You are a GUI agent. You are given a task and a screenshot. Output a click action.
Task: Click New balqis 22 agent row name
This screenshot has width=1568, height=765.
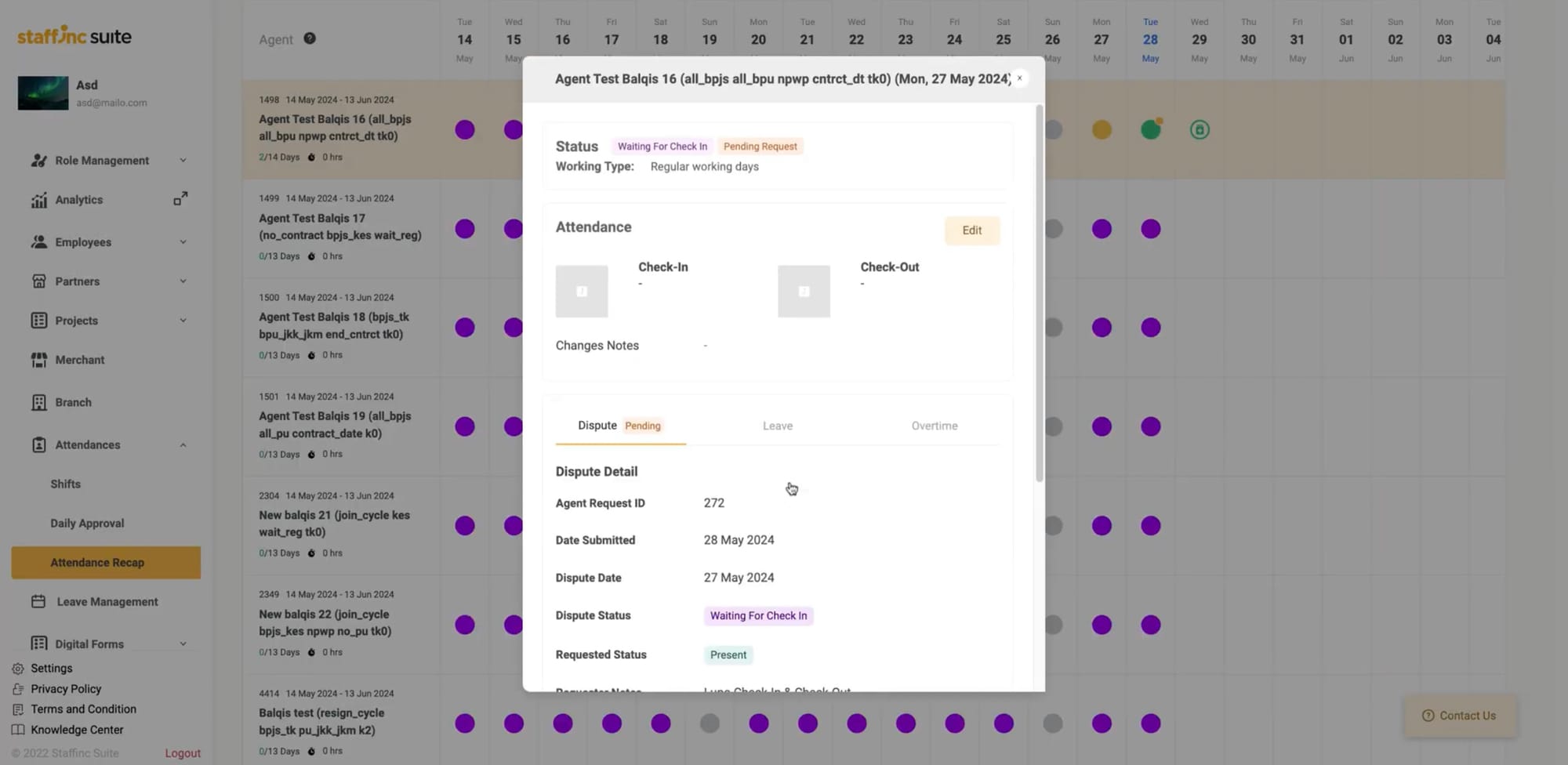pos(325,622)
